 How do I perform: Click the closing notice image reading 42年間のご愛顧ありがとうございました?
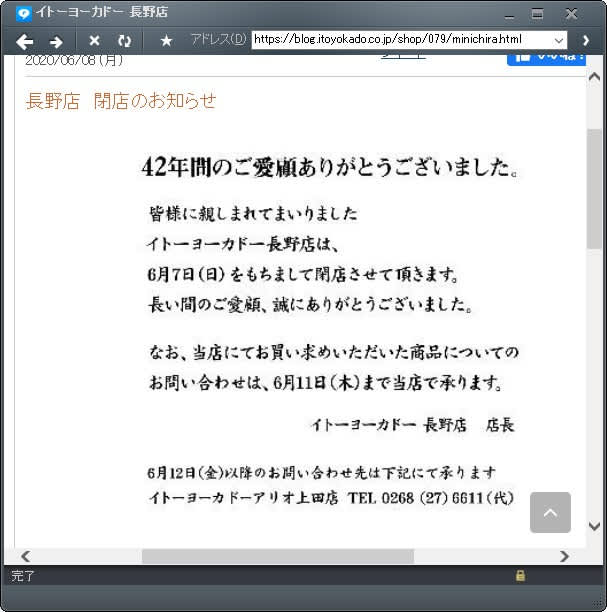pos(330,331)
